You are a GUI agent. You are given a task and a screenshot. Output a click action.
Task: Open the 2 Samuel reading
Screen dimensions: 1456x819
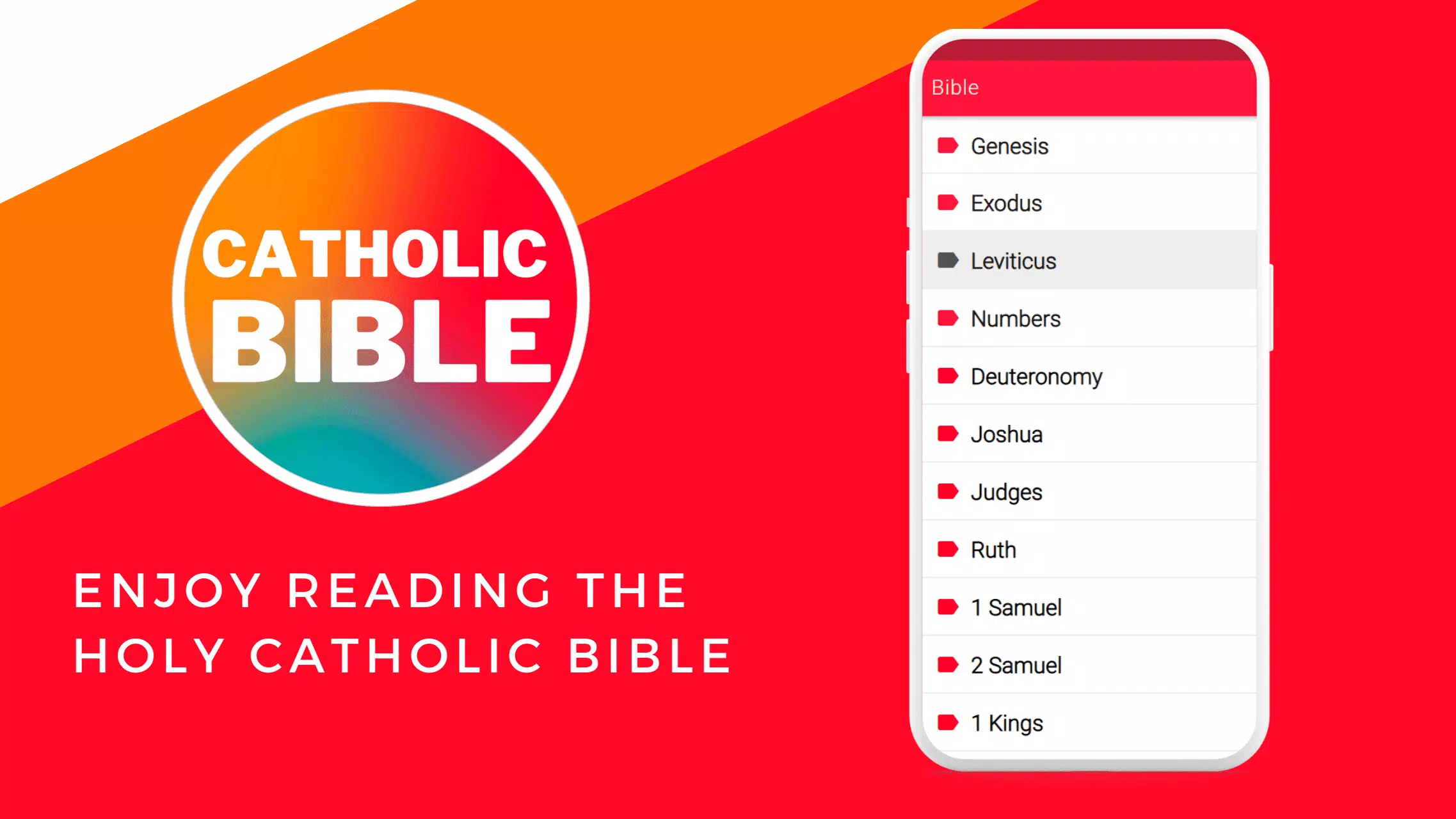1090,664
